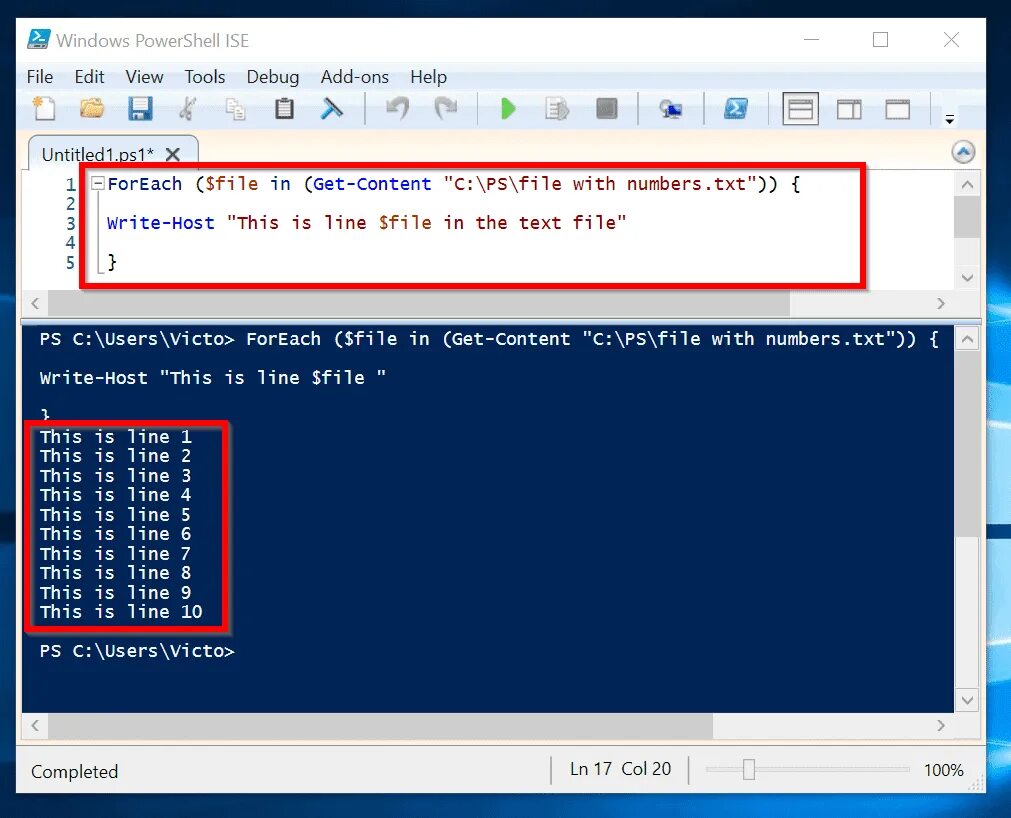This screenshot has width=1011, height=818.
Task: Open the toolbar overflow options arrow
Action: point(950,119)
